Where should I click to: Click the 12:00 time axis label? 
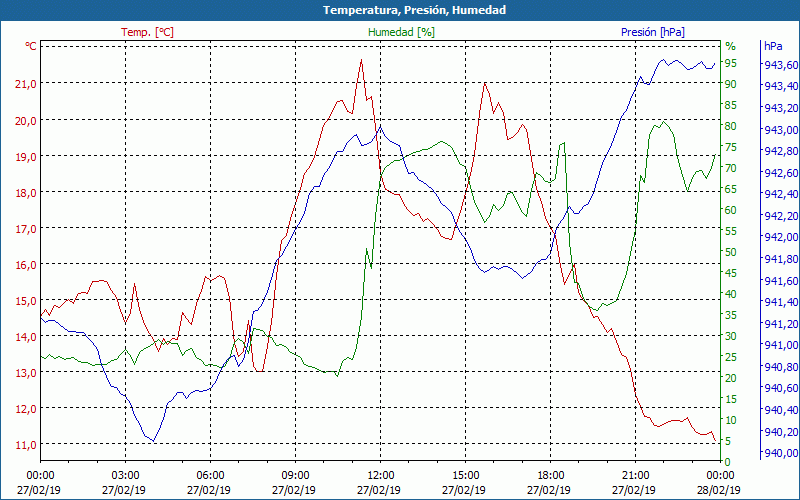tap(380, 476)
